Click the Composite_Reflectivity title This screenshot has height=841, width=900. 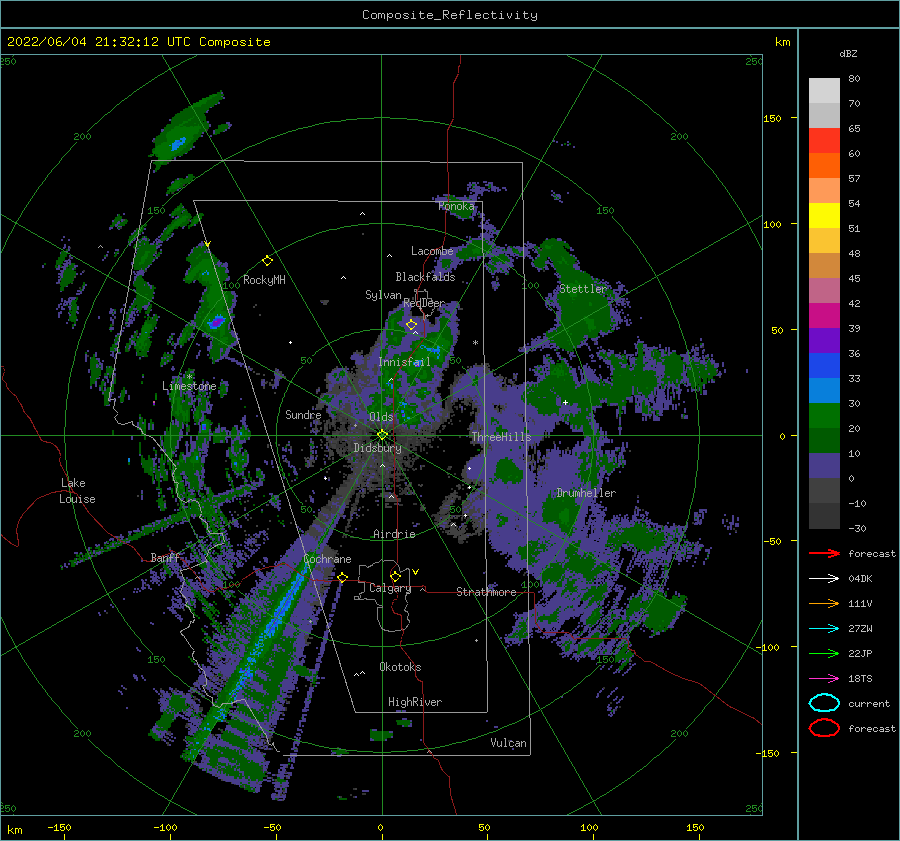tap(449, 15)
